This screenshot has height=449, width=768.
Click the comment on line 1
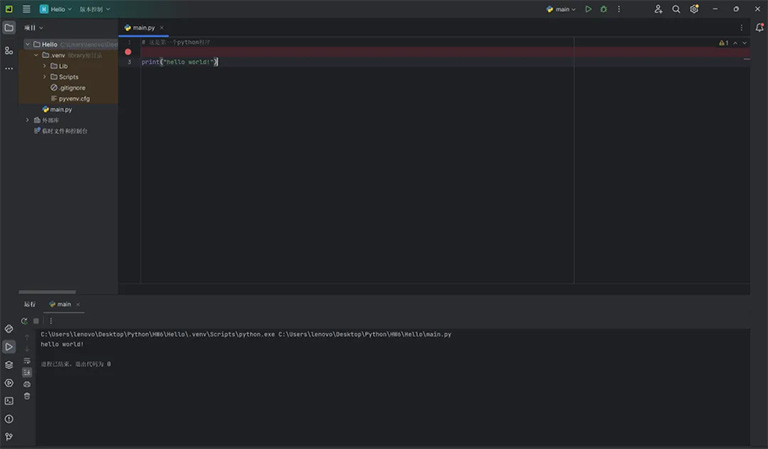pyautogui.click(x=176, y=42)
